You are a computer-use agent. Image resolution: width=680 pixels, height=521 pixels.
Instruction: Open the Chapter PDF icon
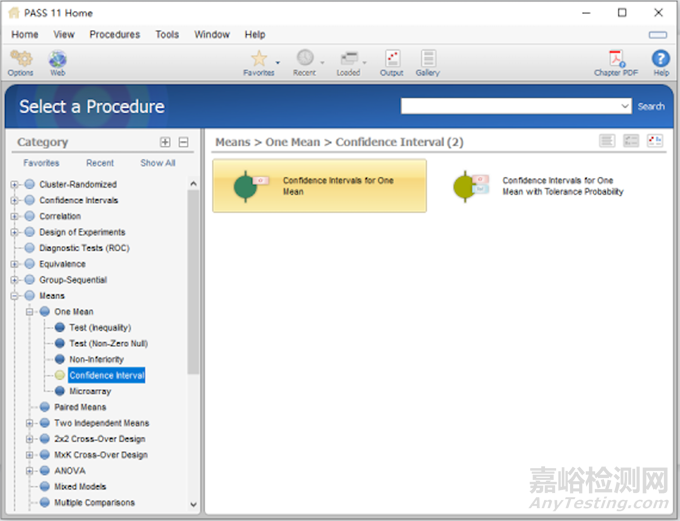point(616,60)
